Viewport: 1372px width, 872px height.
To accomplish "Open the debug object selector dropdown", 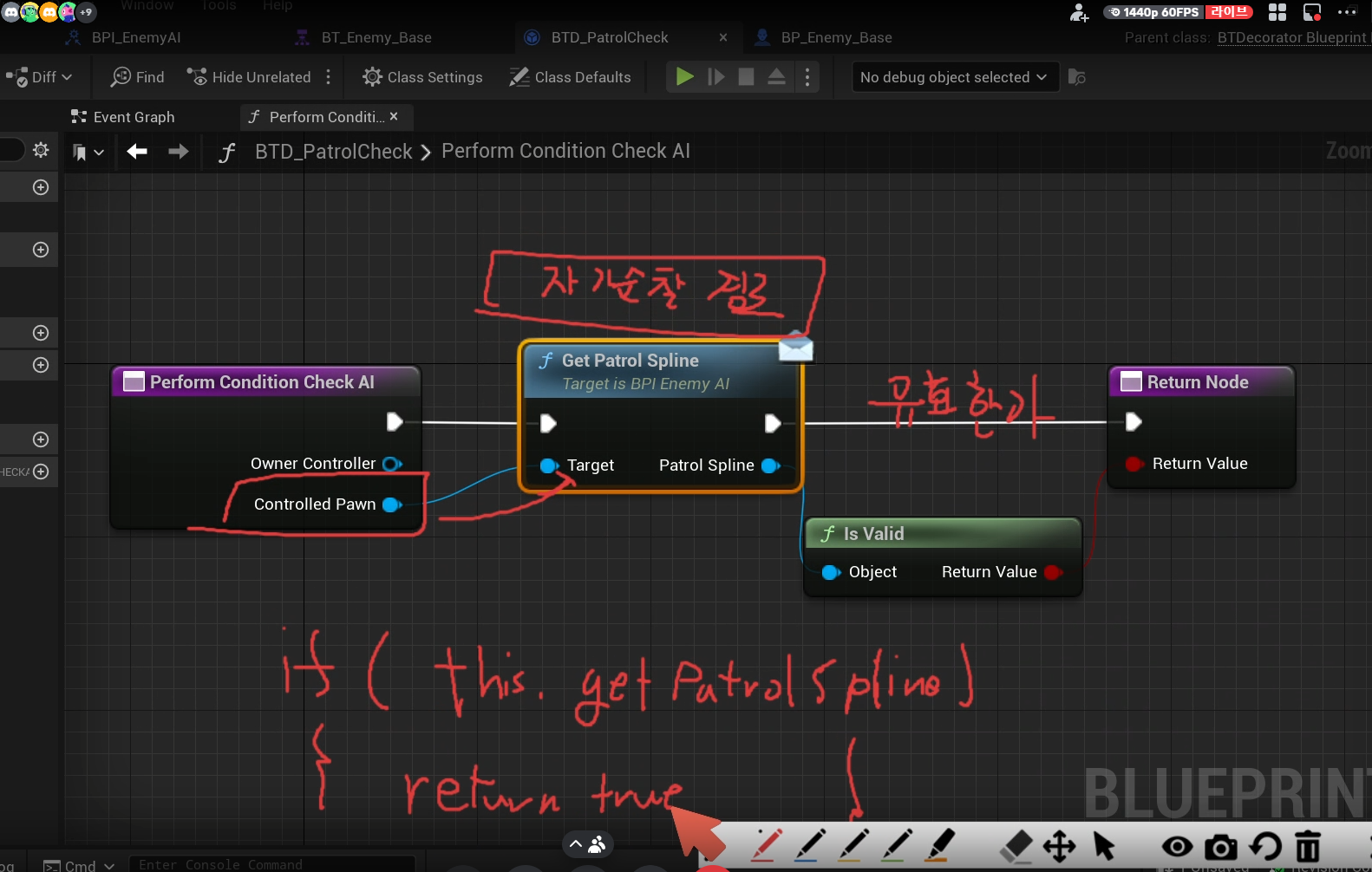I will (x=955, y=77).
